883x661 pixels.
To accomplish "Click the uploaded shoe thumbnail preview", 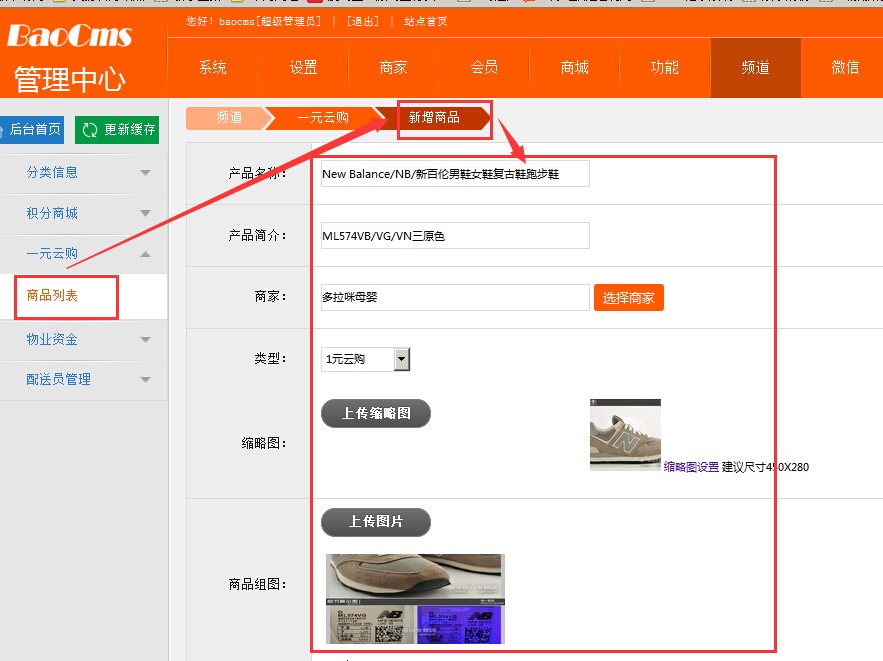I will point(625,435).
